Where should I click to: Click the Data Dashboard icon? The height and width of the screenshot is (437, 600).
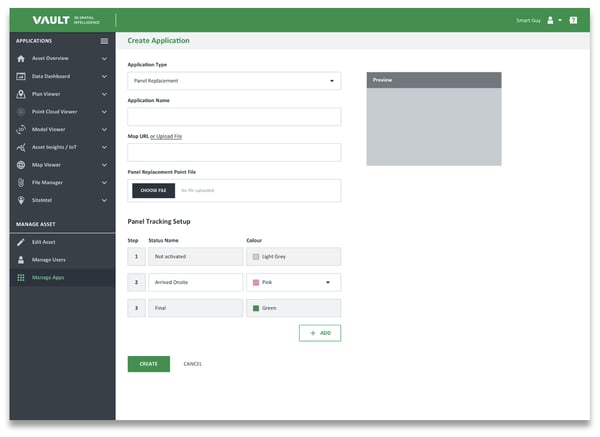[21, 76]
